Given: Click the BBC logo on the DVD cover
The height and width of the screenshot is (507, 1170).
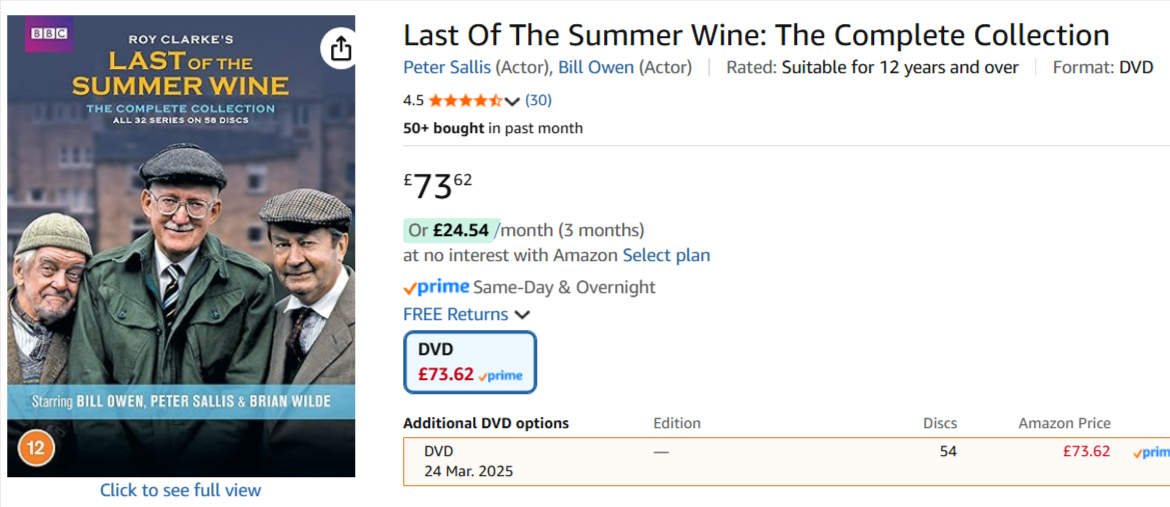Looking at the screenshot, I should click(x=49, y=34).
